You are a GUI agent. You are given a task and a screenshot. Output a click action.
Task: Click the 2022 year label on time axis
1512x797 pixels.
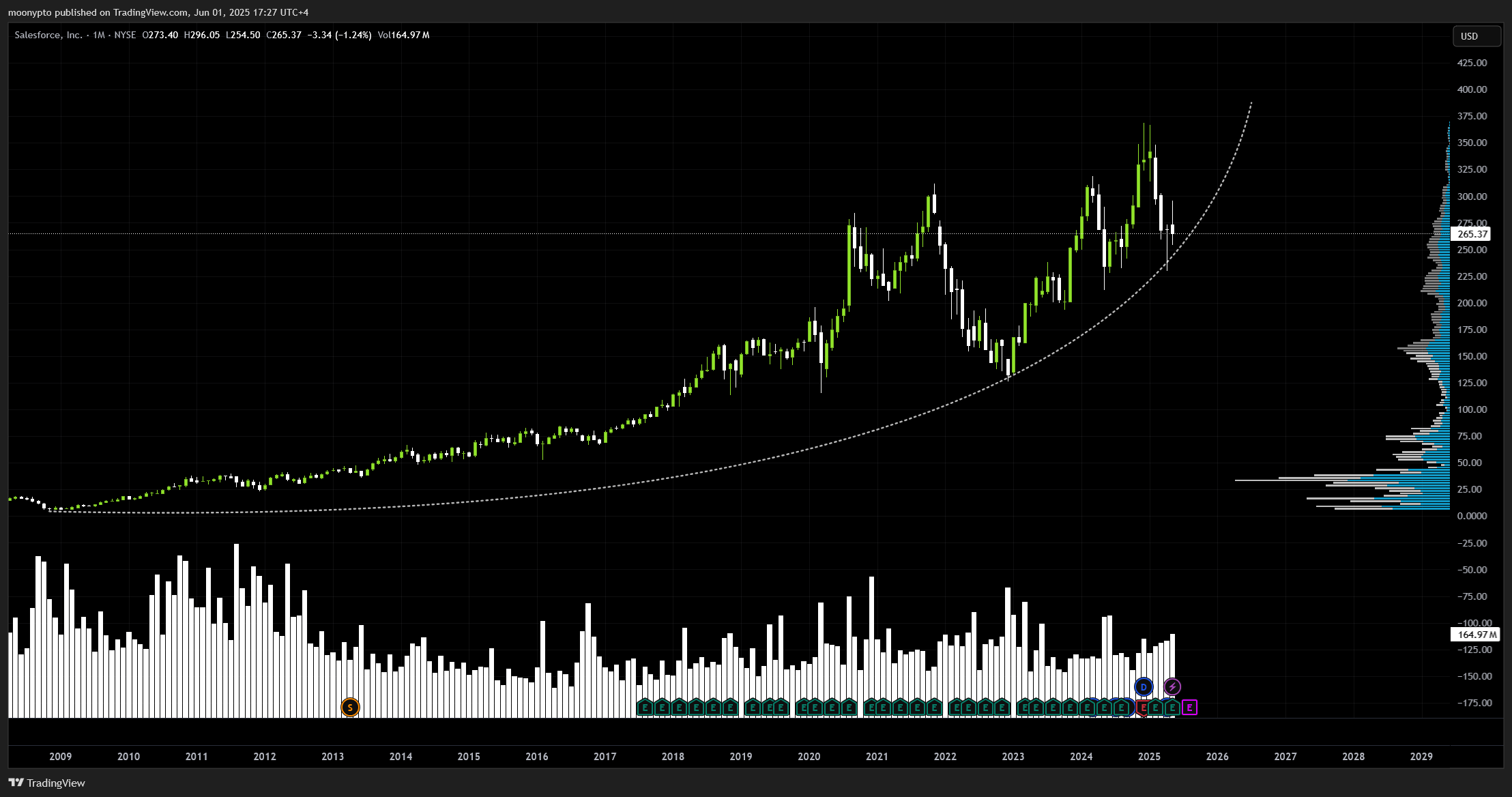click(945, 756)
